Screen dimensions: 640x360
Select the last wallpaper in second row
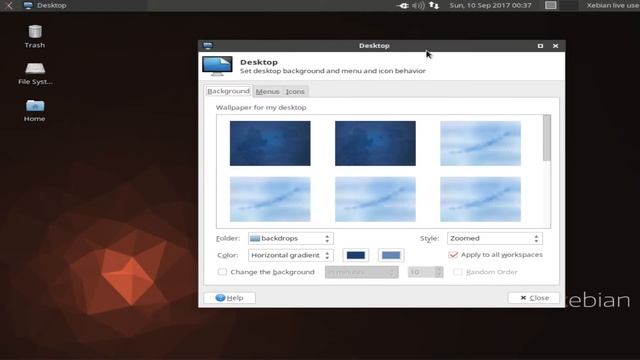(x=480, y=199)
